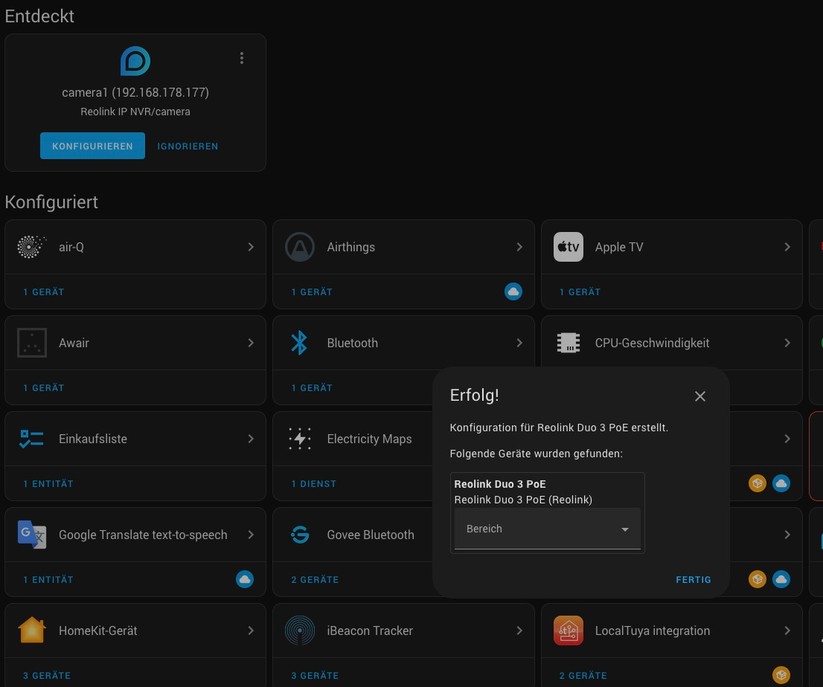The height and width of the screenshot is (687, 823).
Task: Click the Apple TV icon
Action: coord(568,246)
